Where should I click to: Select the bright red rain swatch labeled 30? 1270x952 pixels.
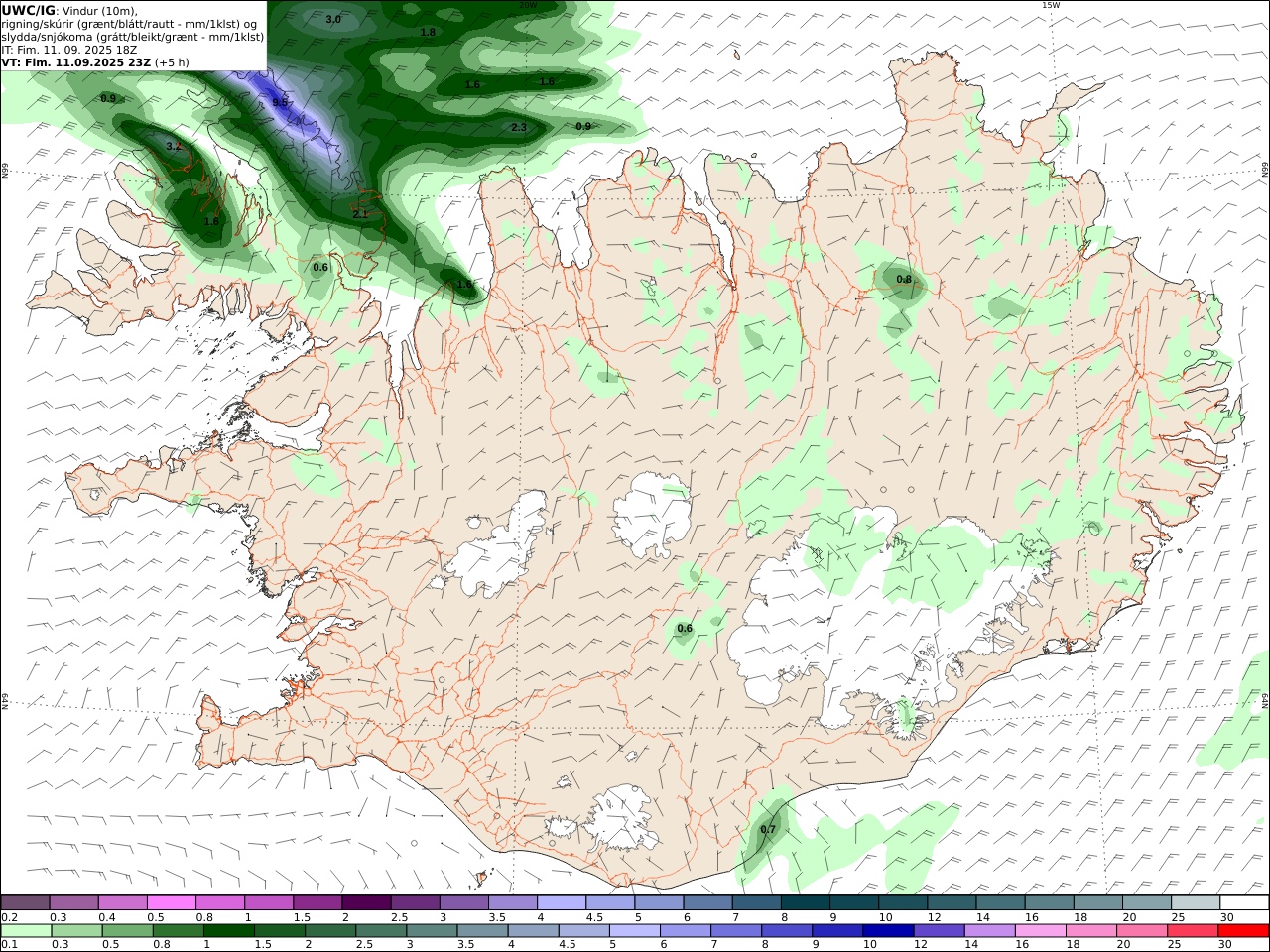click(1242, 931)
